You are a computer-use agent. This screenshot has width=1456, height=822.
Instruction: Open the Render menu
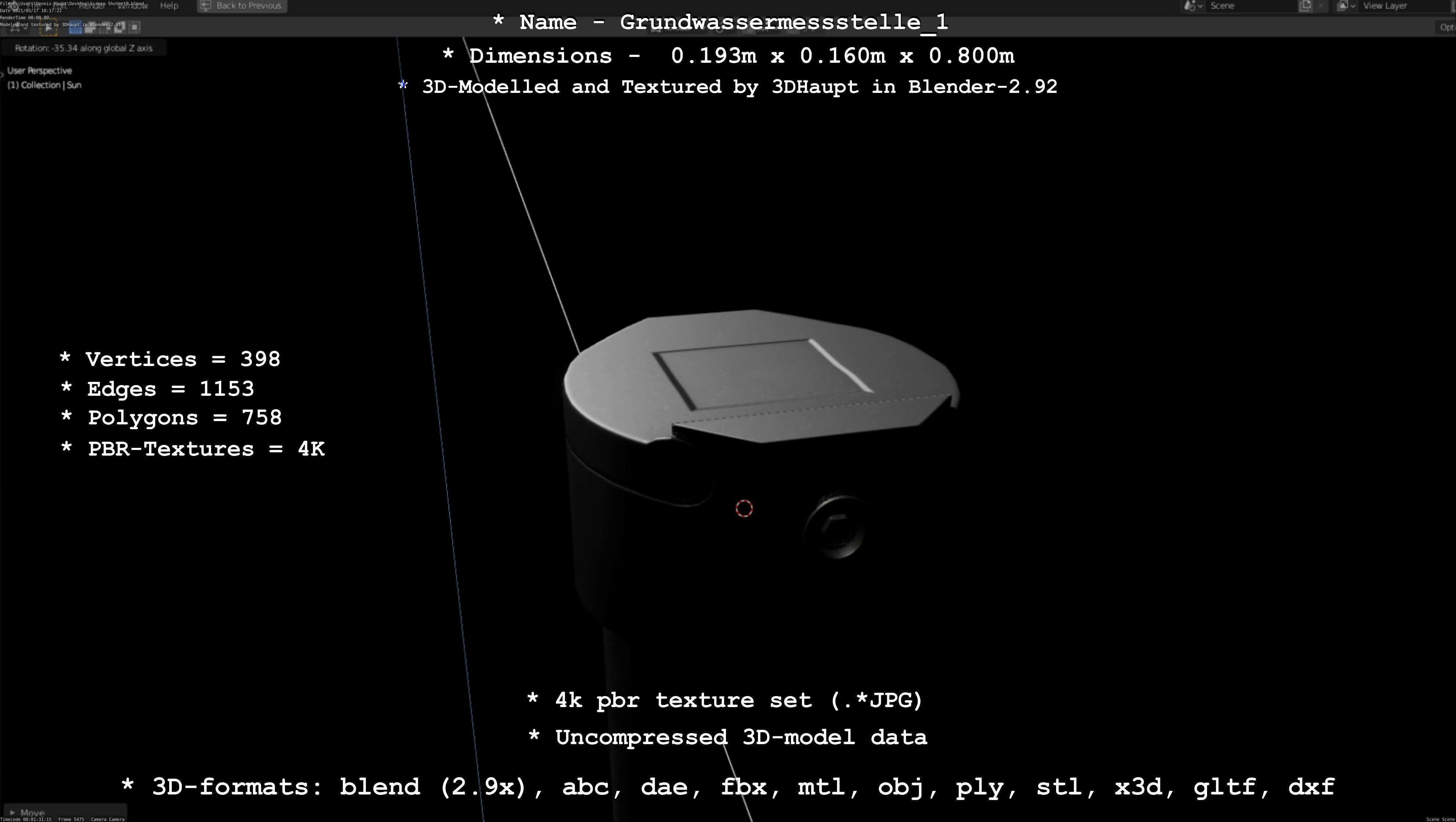click(91, 6)
